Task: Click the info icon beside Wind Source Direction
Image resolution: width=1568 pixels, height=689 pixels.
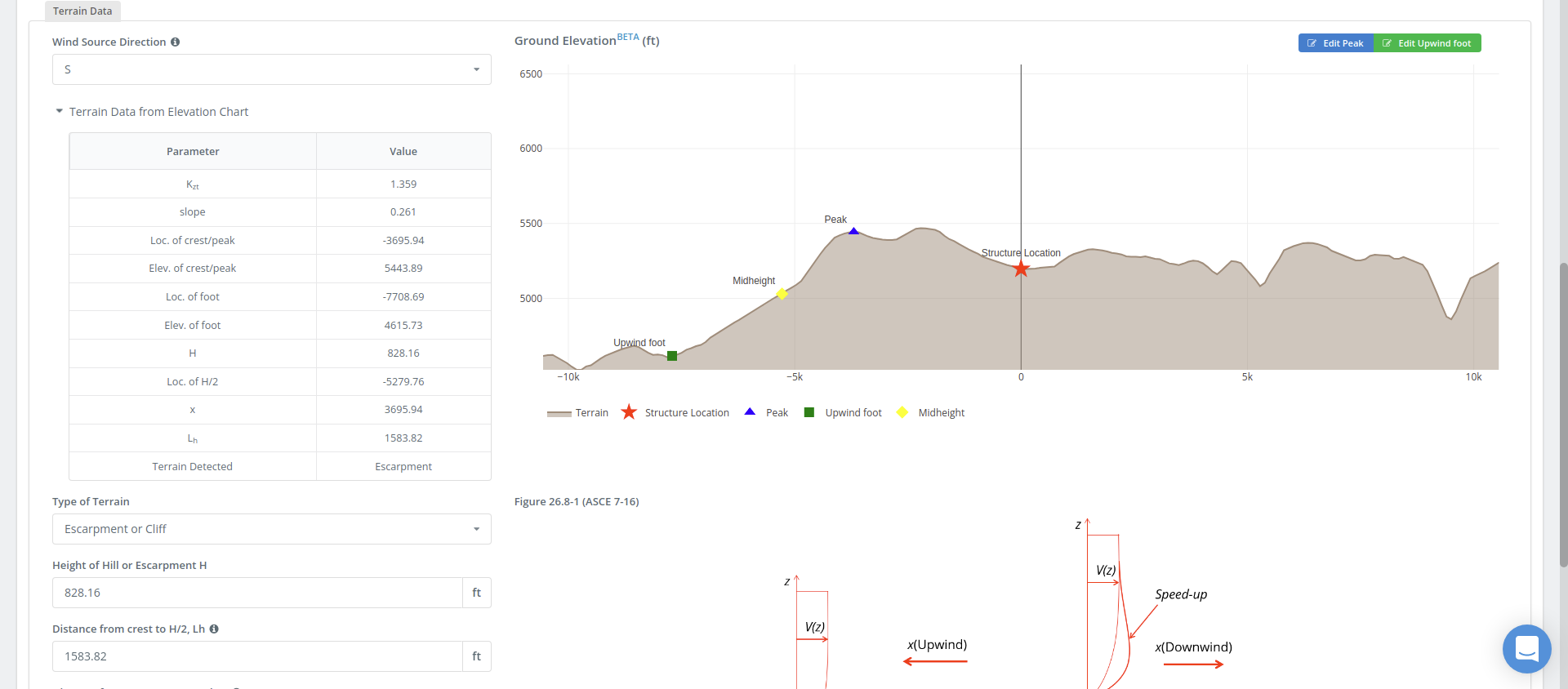Action: (175, 42)
